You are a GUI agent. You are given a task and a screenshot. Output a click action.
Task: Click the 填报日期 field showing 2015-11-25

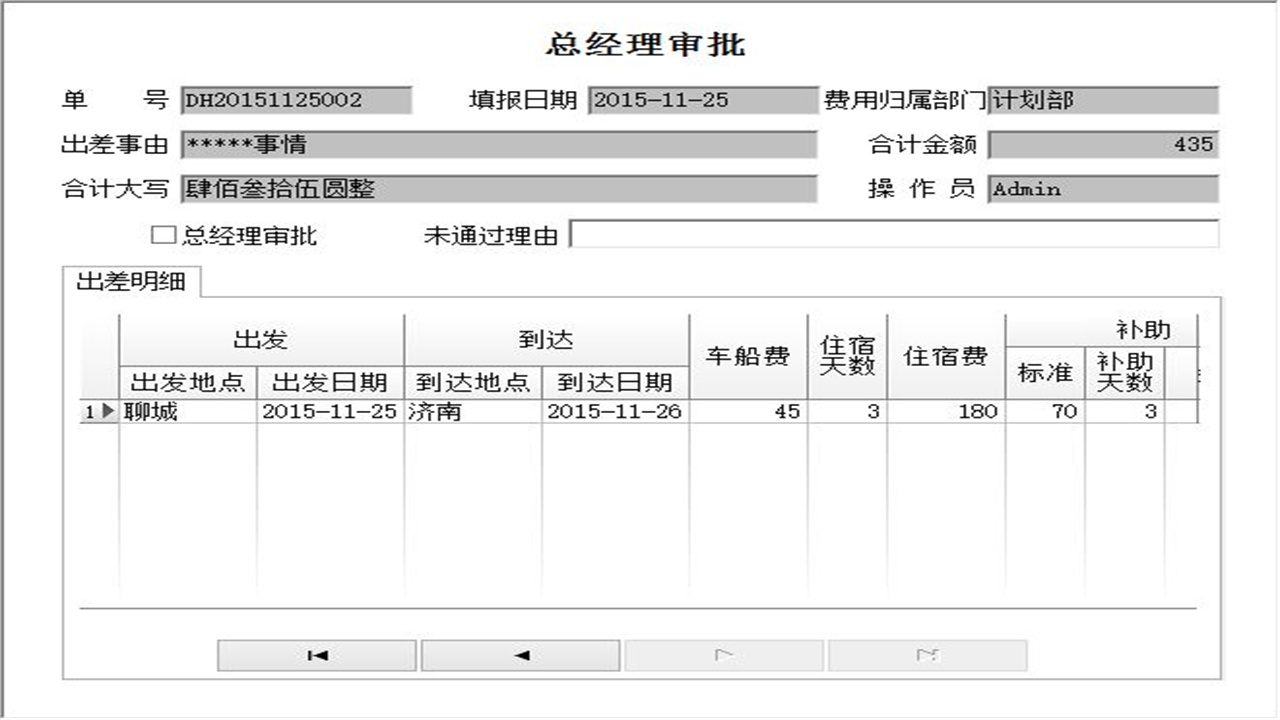[700, 99]
